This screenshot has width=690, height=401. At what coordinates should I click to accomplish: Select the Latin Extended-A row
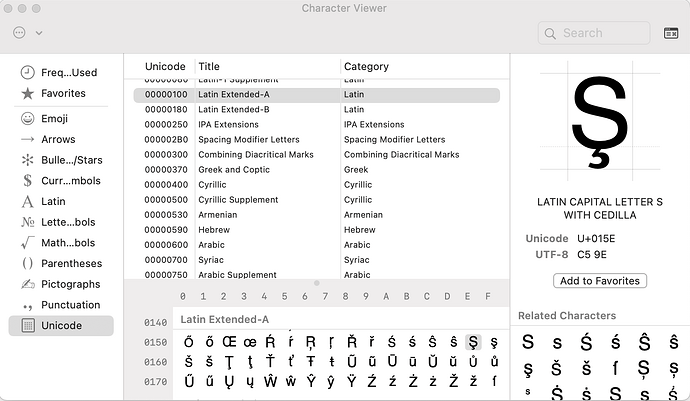(316, 95)
